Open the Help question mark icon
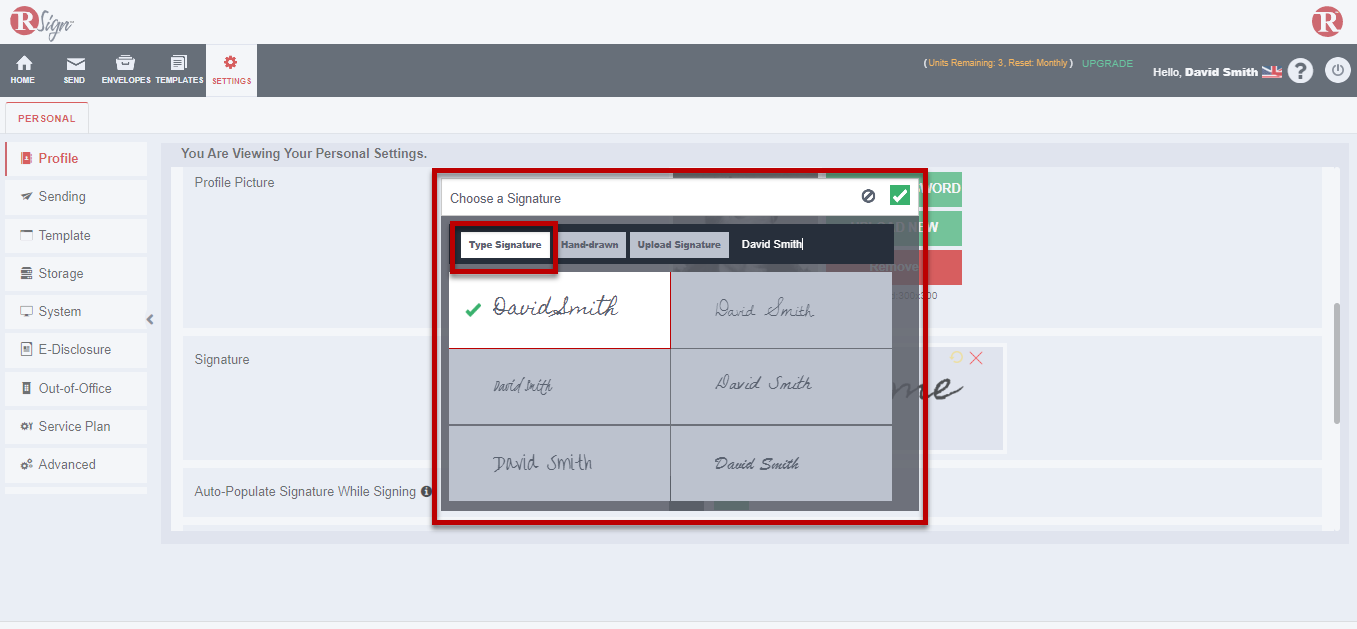1357x629 pixels. coord(1299,70)
